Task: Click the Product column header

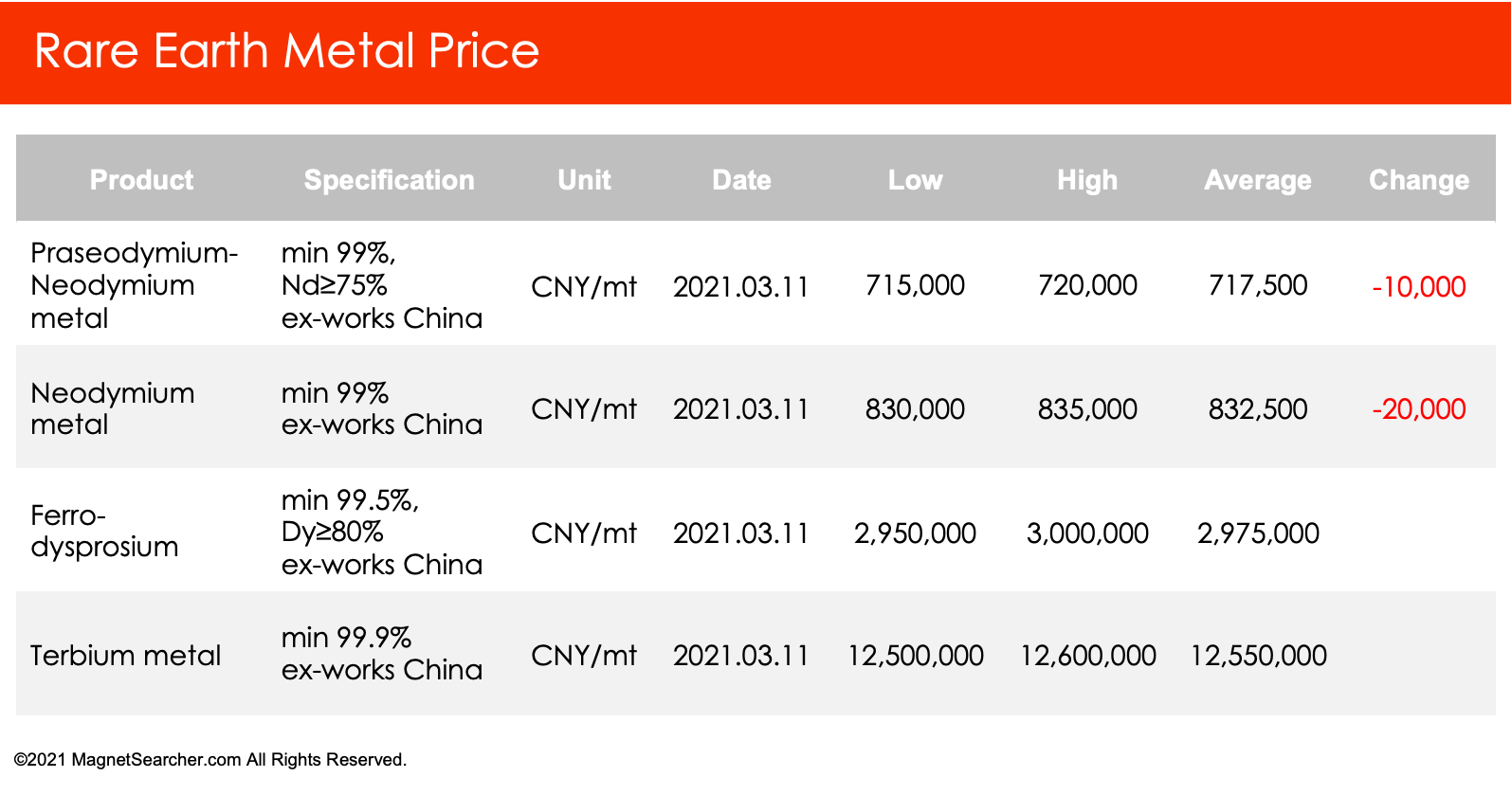Action: [x=141, y=180]
